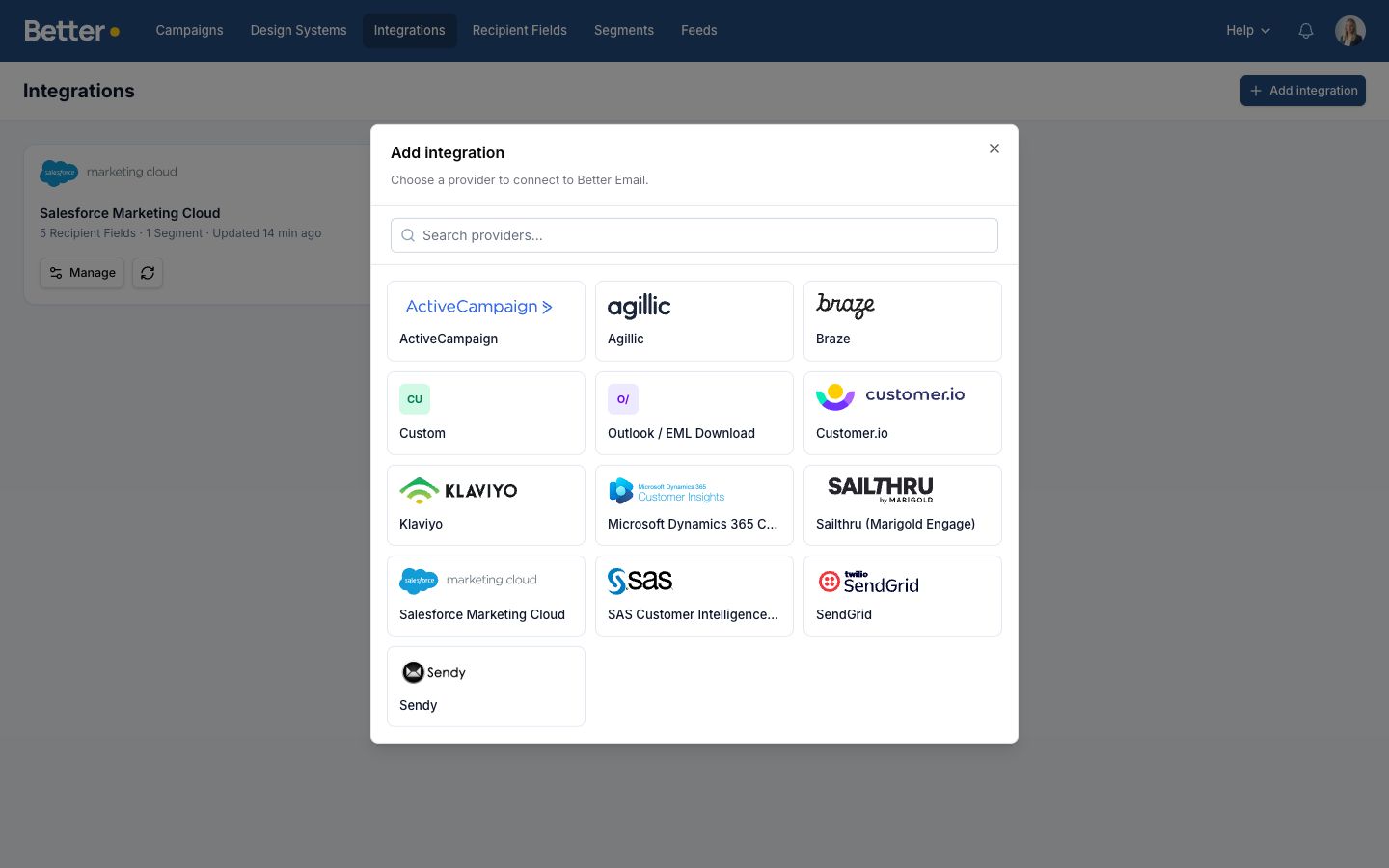Click the 5 Recipient Fields status text
The width and height of the screenshot is (1389, 868).
[x=88, y=233]
